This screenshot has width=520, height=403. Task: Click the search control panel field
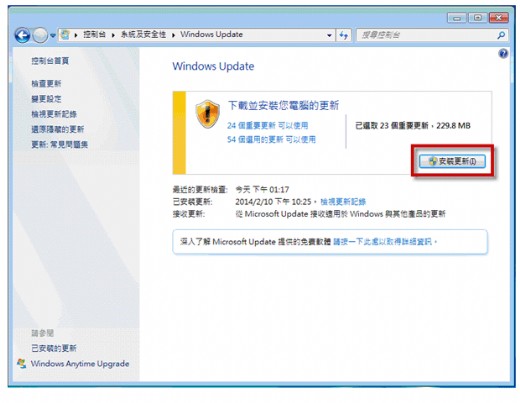[x=427, y=35]
